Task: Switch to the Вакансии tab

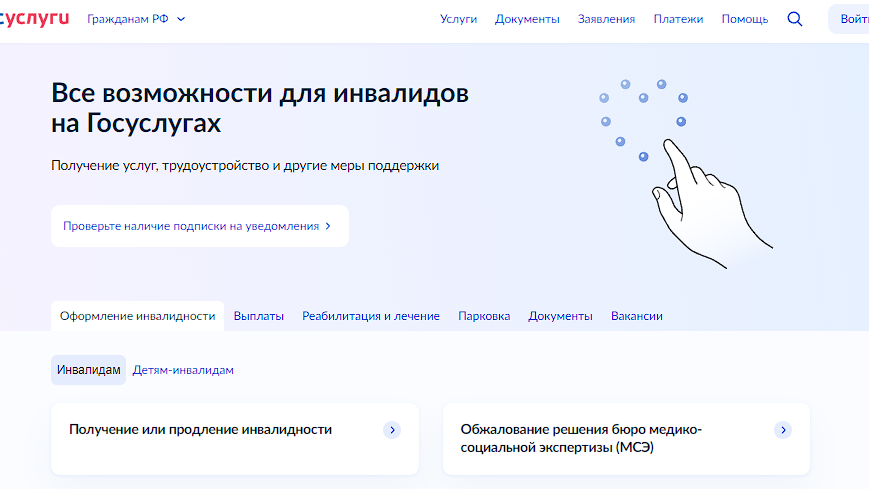Action: [637, 316]
